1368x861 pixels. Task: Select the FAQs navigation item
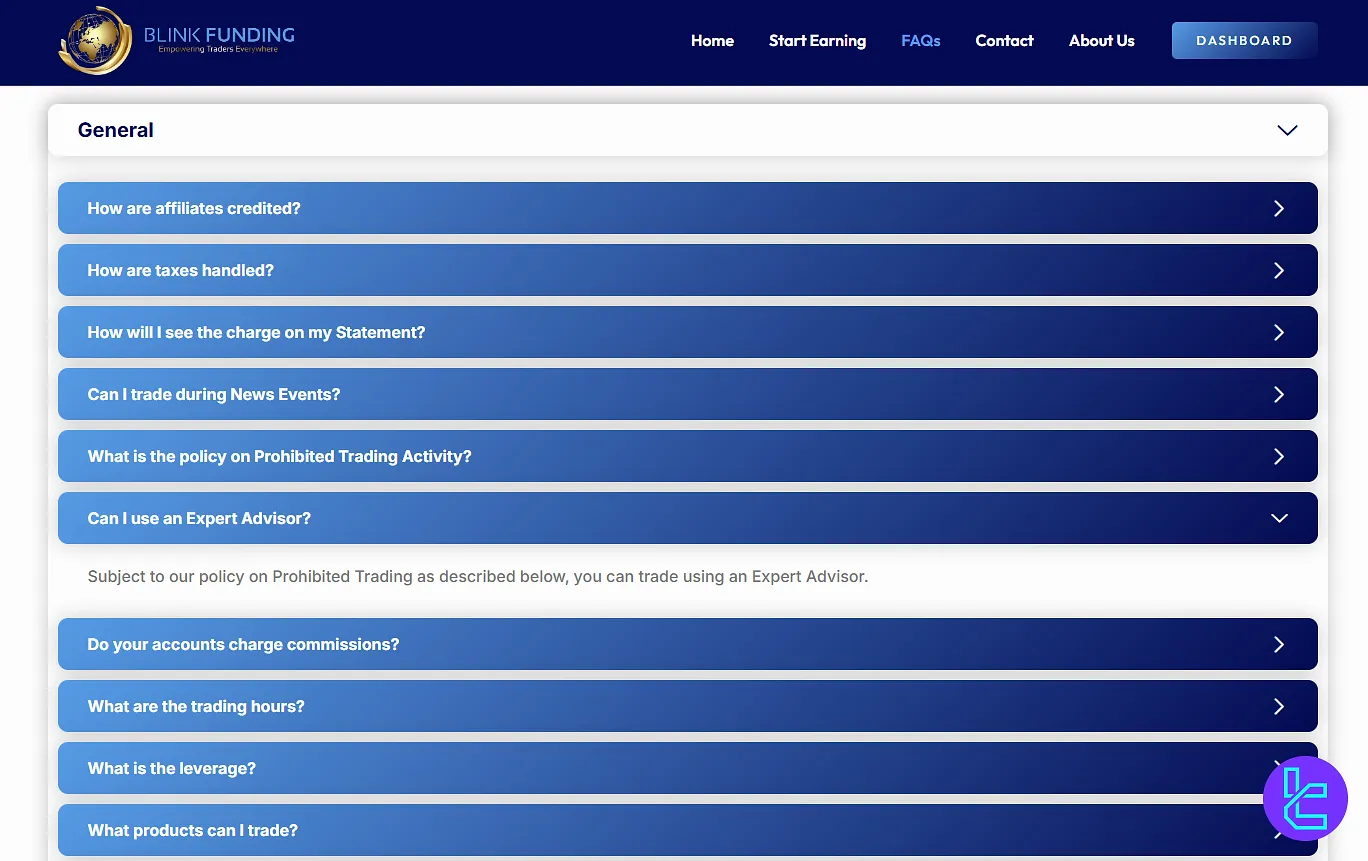[x=920, y=41]
